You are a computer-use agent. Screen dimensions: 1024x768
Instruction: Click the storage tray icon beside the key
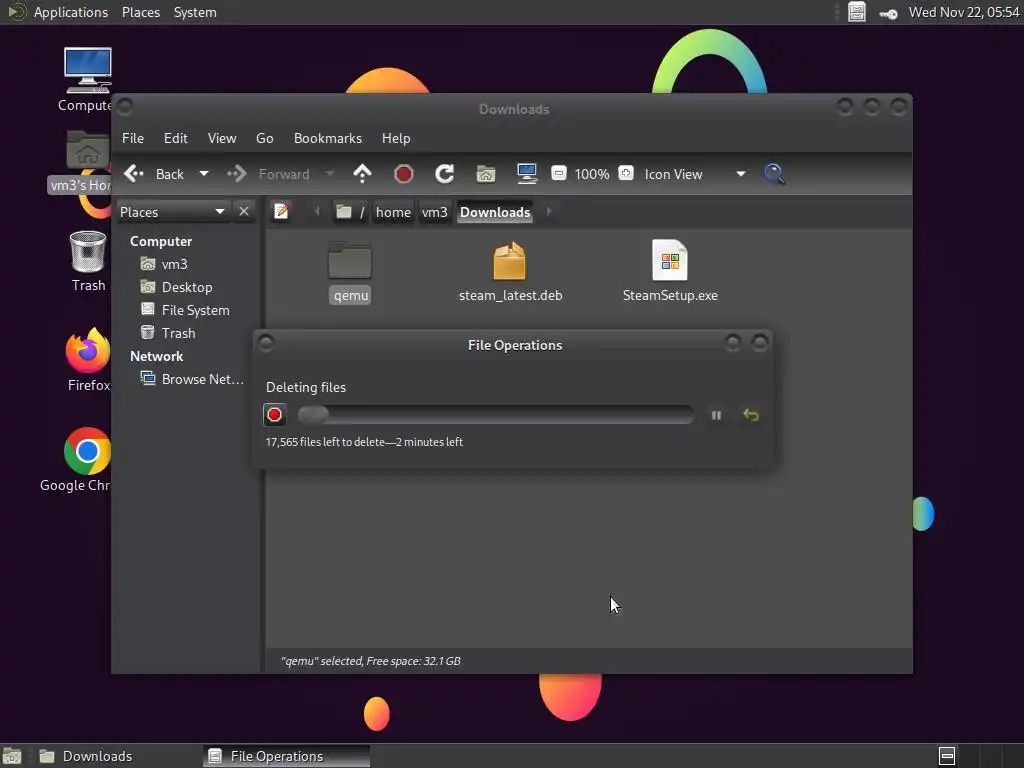click(857, 12)
